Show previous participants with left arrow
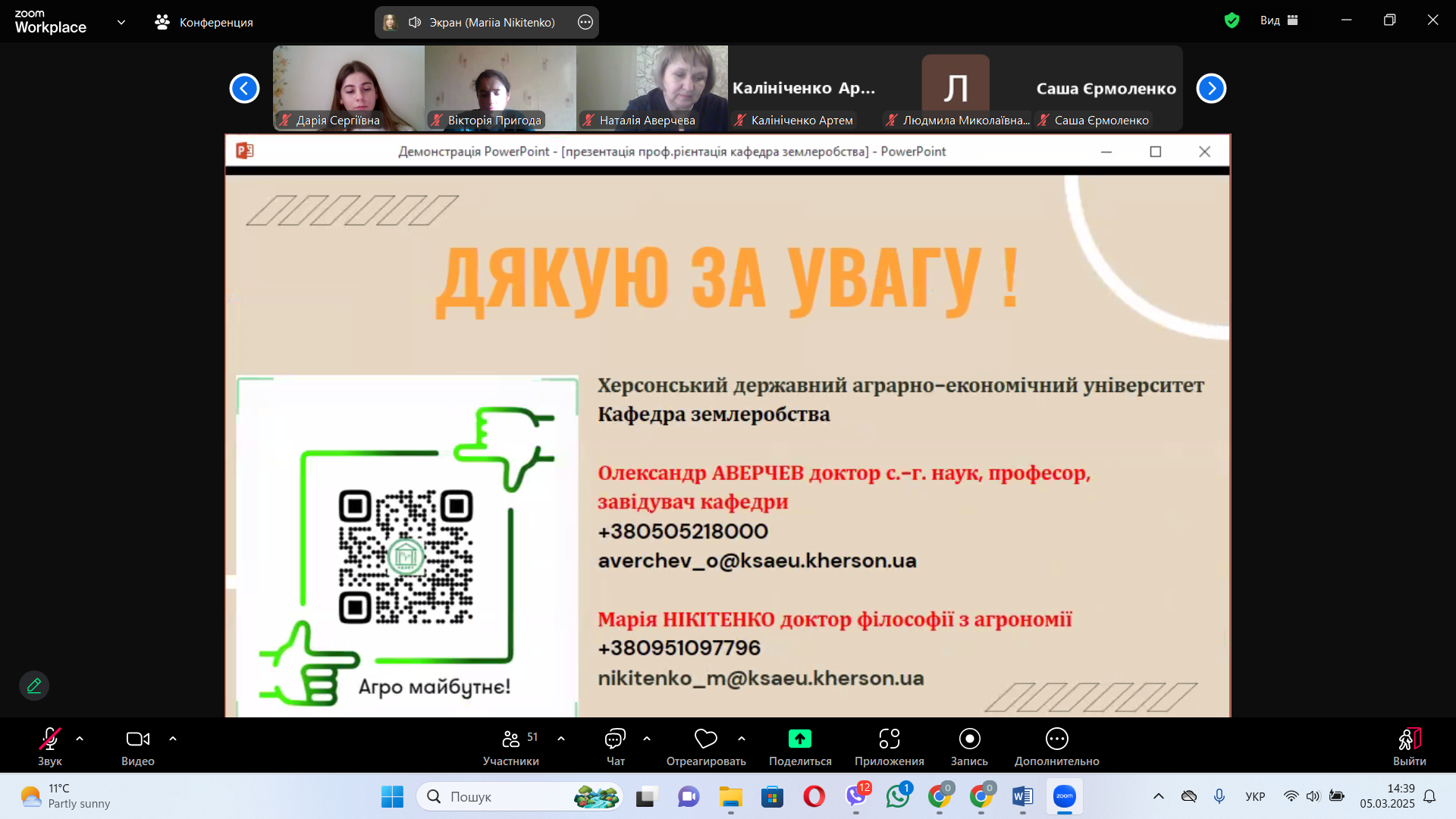 tap(244, 89)
